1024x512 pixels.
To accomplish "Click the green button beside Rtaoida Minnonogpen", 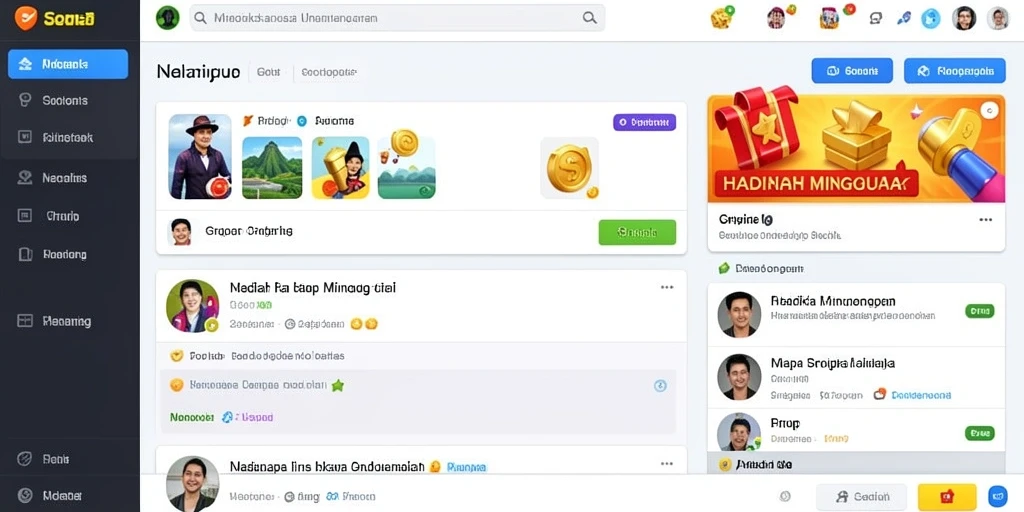I will click(980, 312).
